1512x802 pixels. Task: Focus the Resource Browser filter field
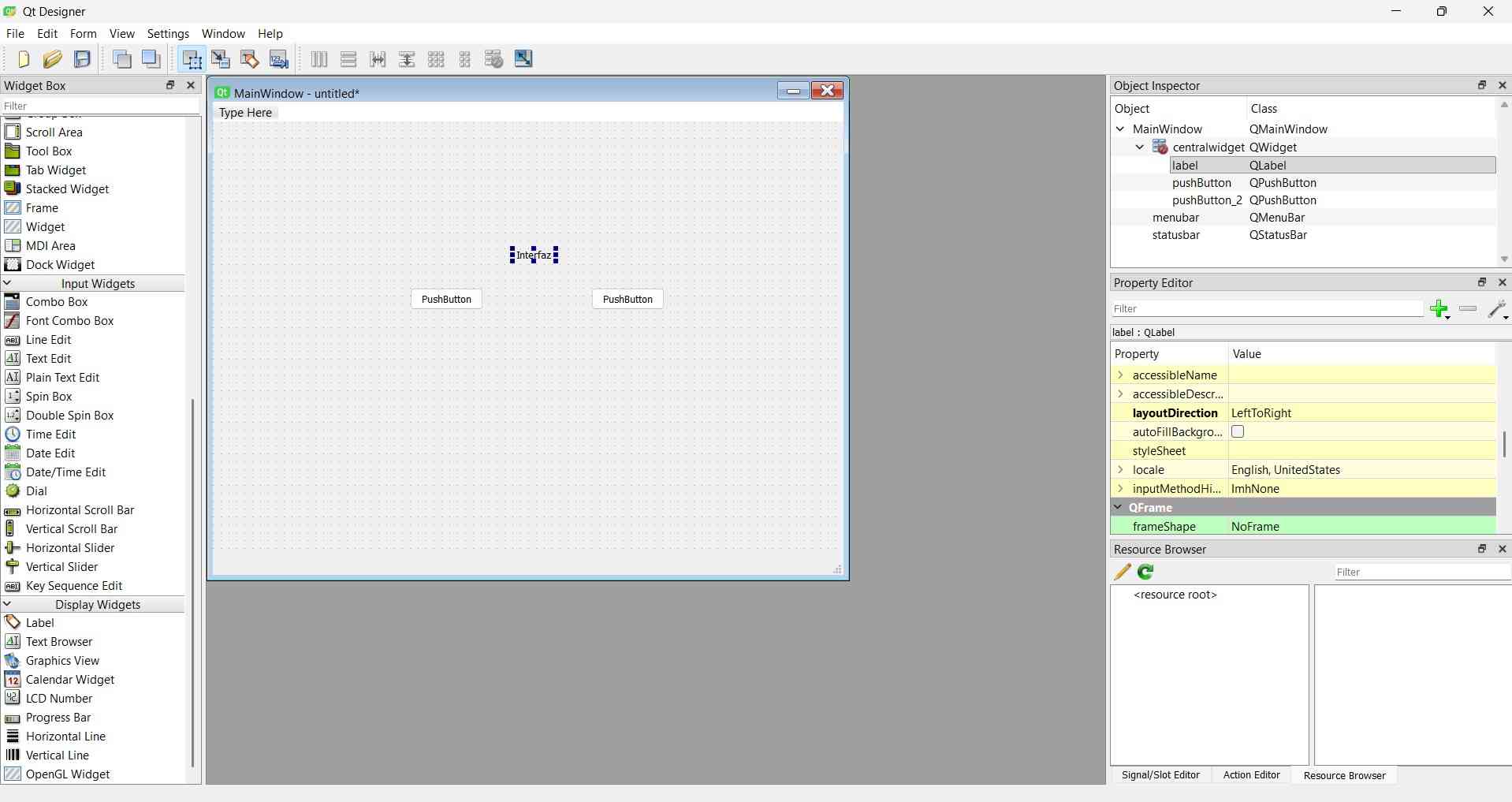click(x=1422, y=572)
